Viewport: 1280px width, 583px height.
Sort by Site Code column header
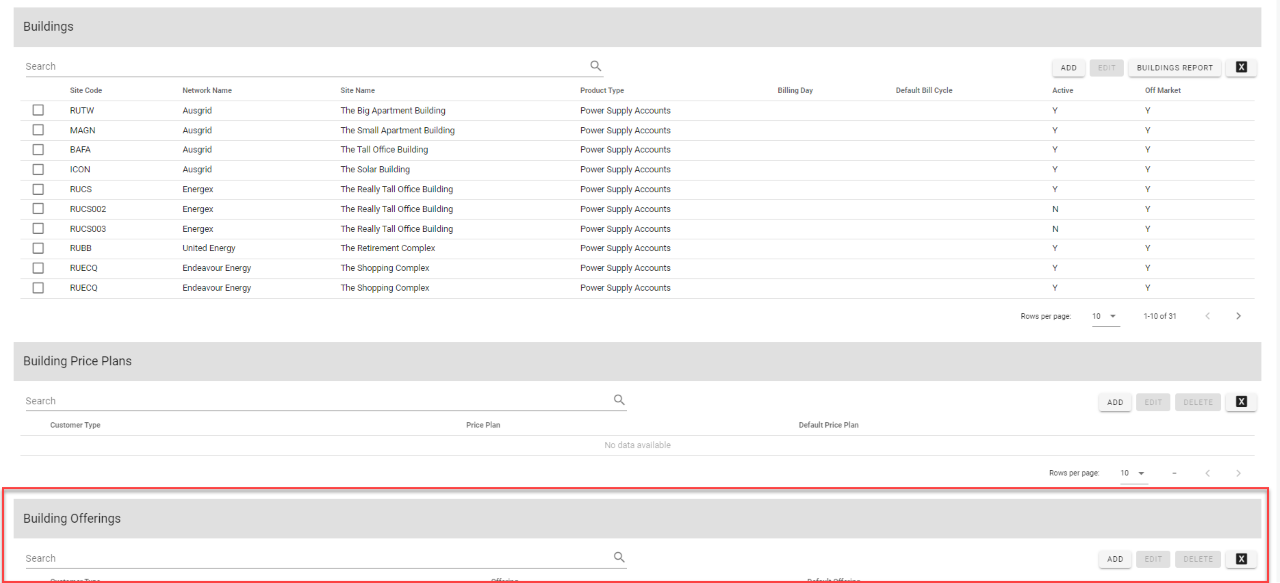86,90
